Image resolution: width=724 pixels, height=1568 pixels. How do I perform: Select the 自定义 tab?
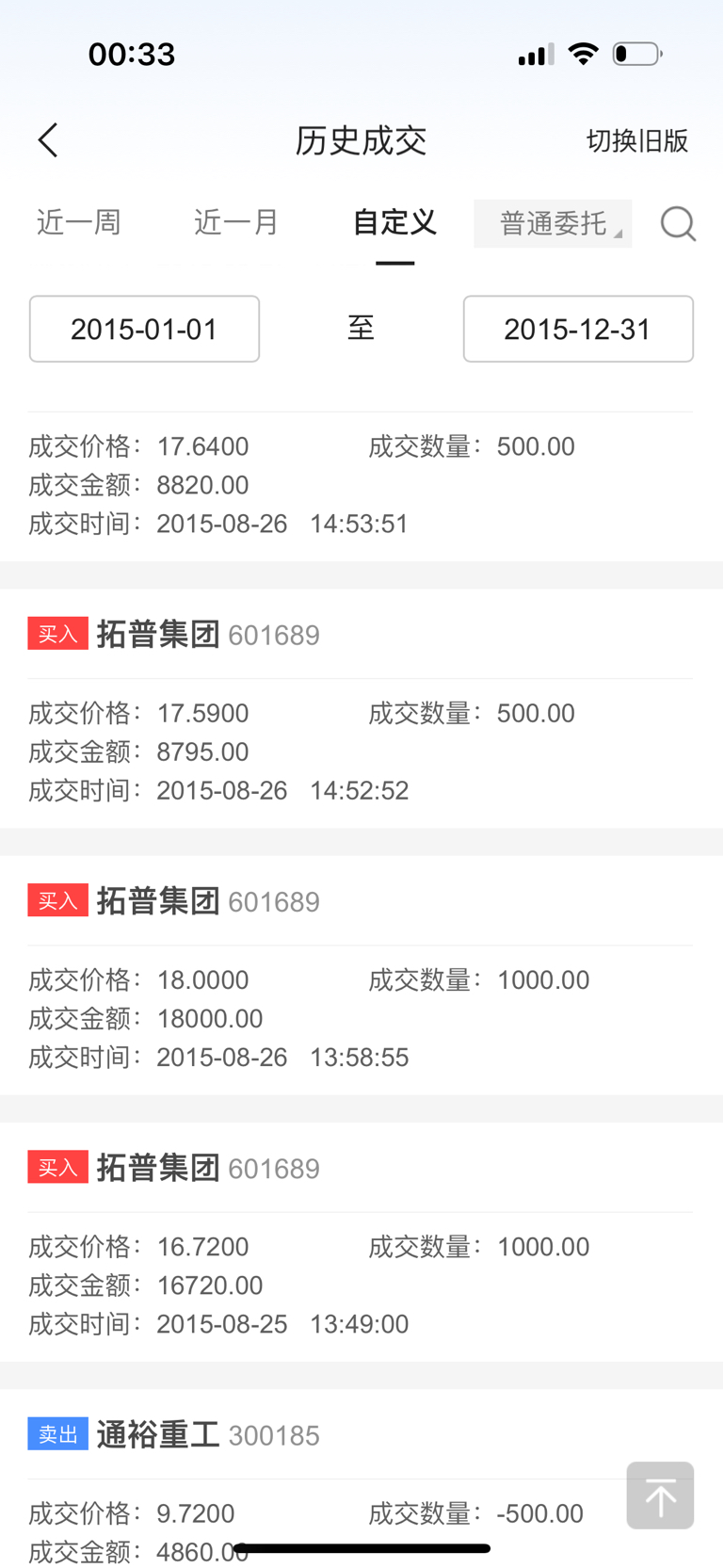[394, 222]
